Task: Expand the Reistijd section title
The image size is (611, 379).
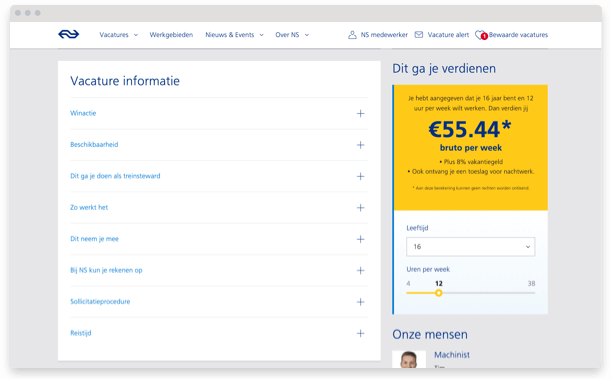Action: (81, 333)
